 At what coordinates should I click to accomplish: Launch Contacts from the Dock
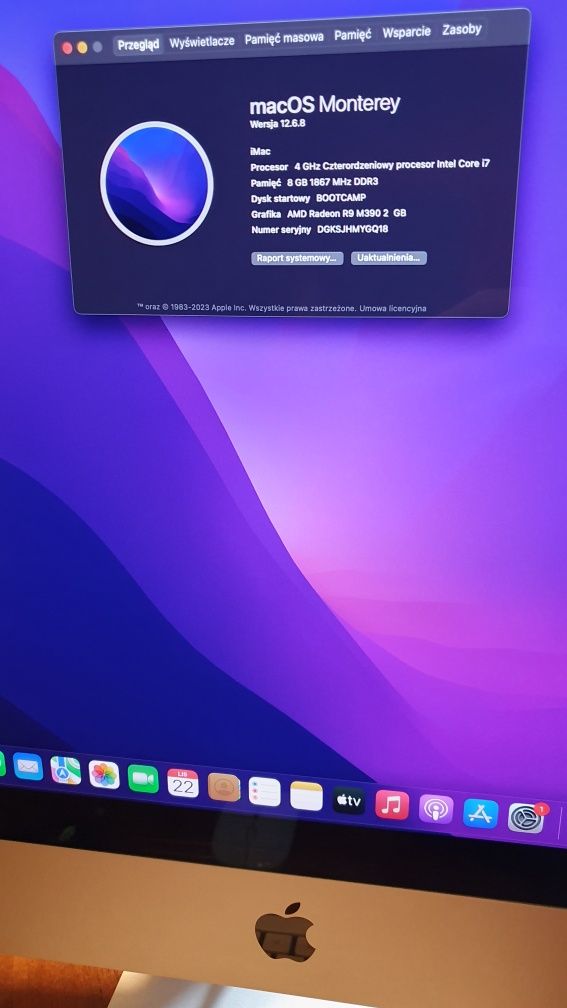click(224, 788)
